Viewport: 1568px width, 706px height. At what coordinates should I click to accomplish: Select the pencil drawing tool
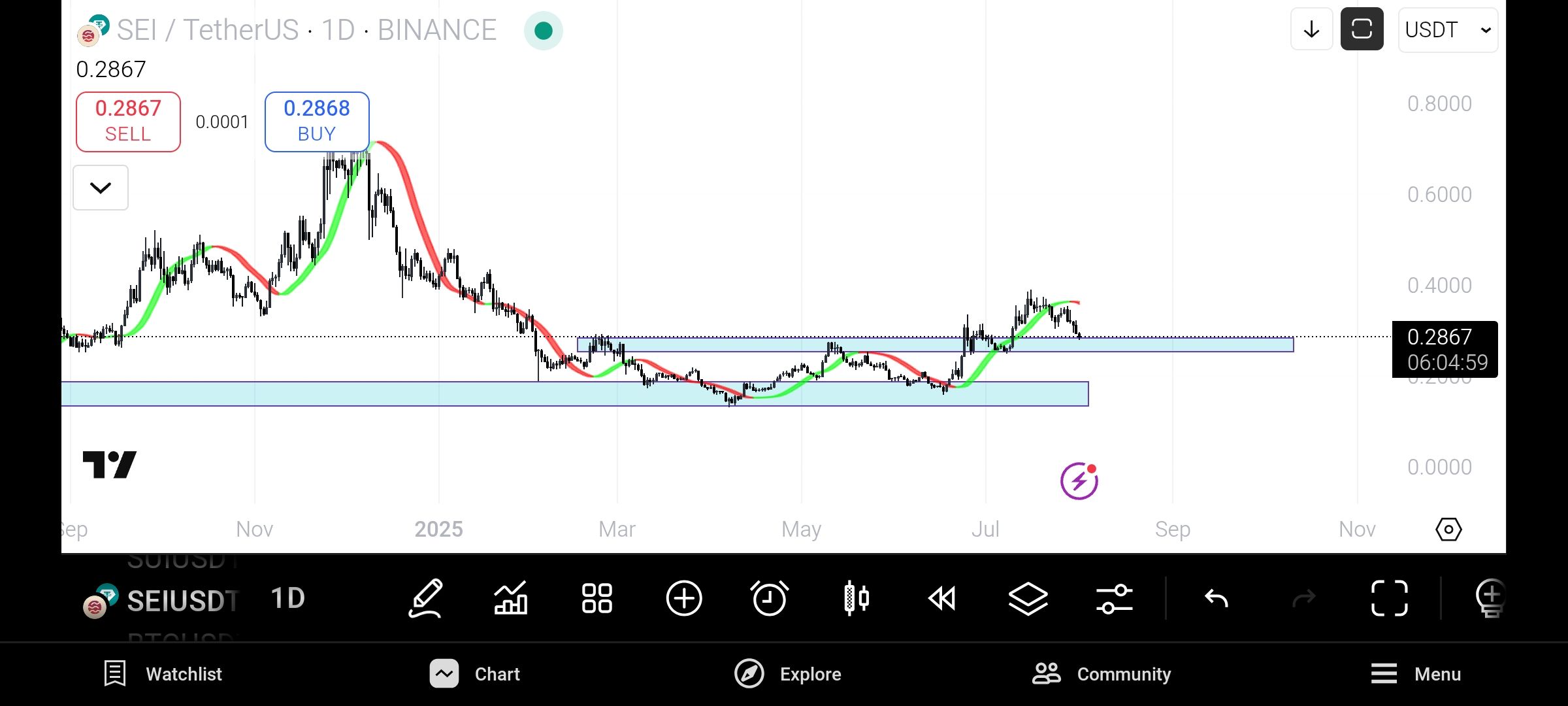tap(426, 598)
